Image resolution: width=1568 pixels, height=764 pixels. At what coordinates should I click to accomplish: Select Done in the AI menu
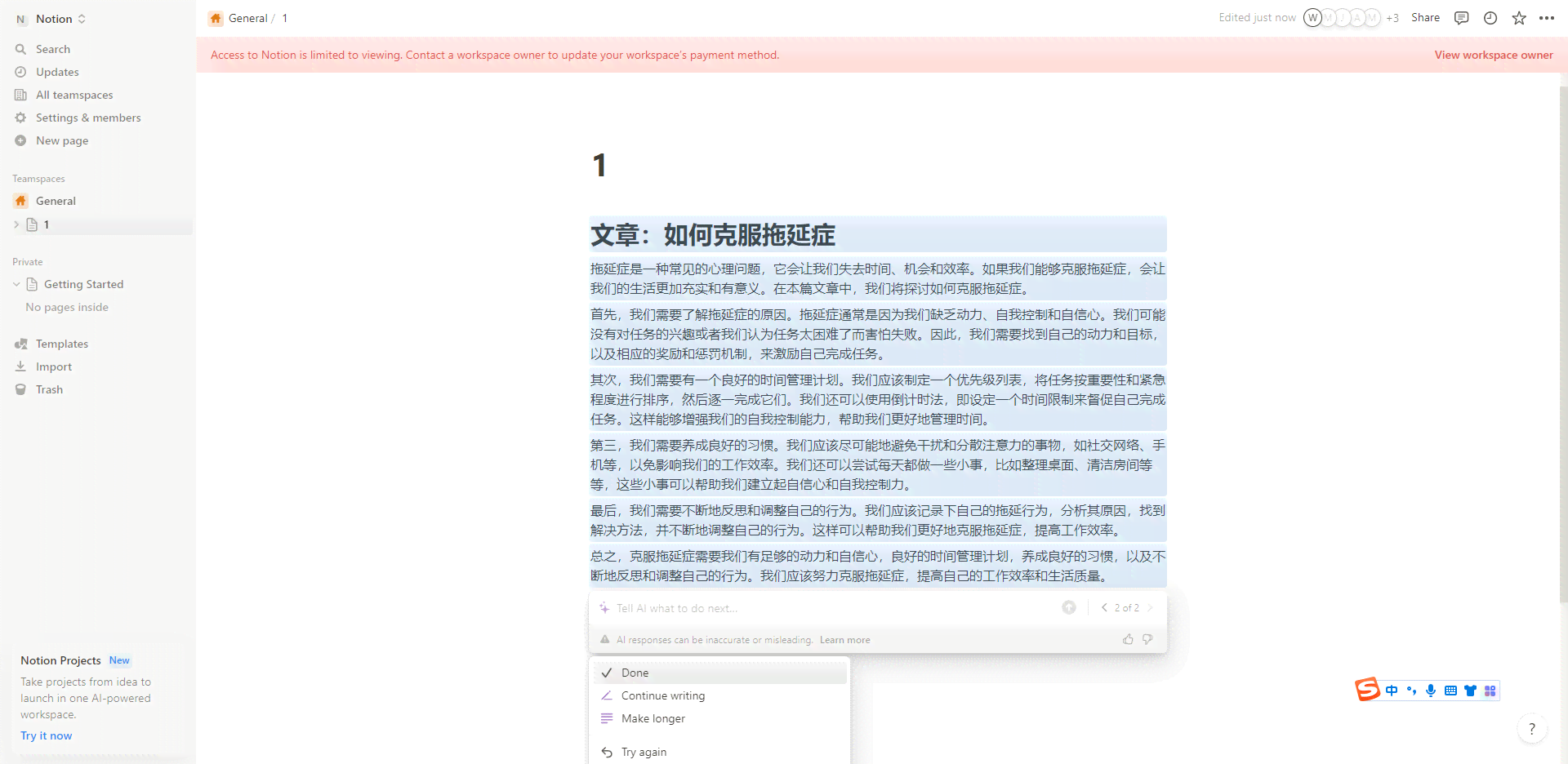[x=719, y=673]
